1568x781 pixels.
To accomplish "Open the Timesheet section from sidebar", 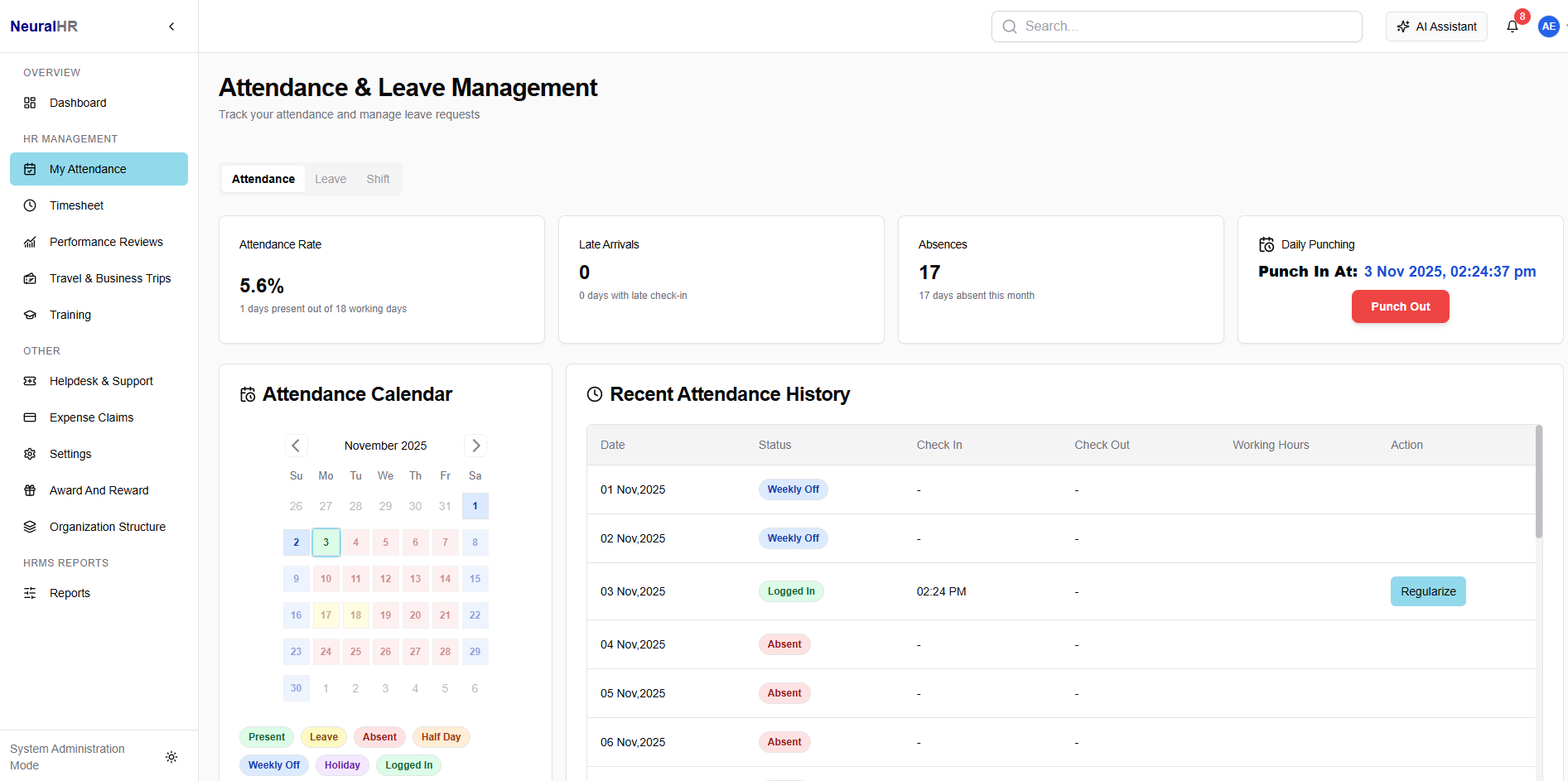I will click(x=75, y=205).
